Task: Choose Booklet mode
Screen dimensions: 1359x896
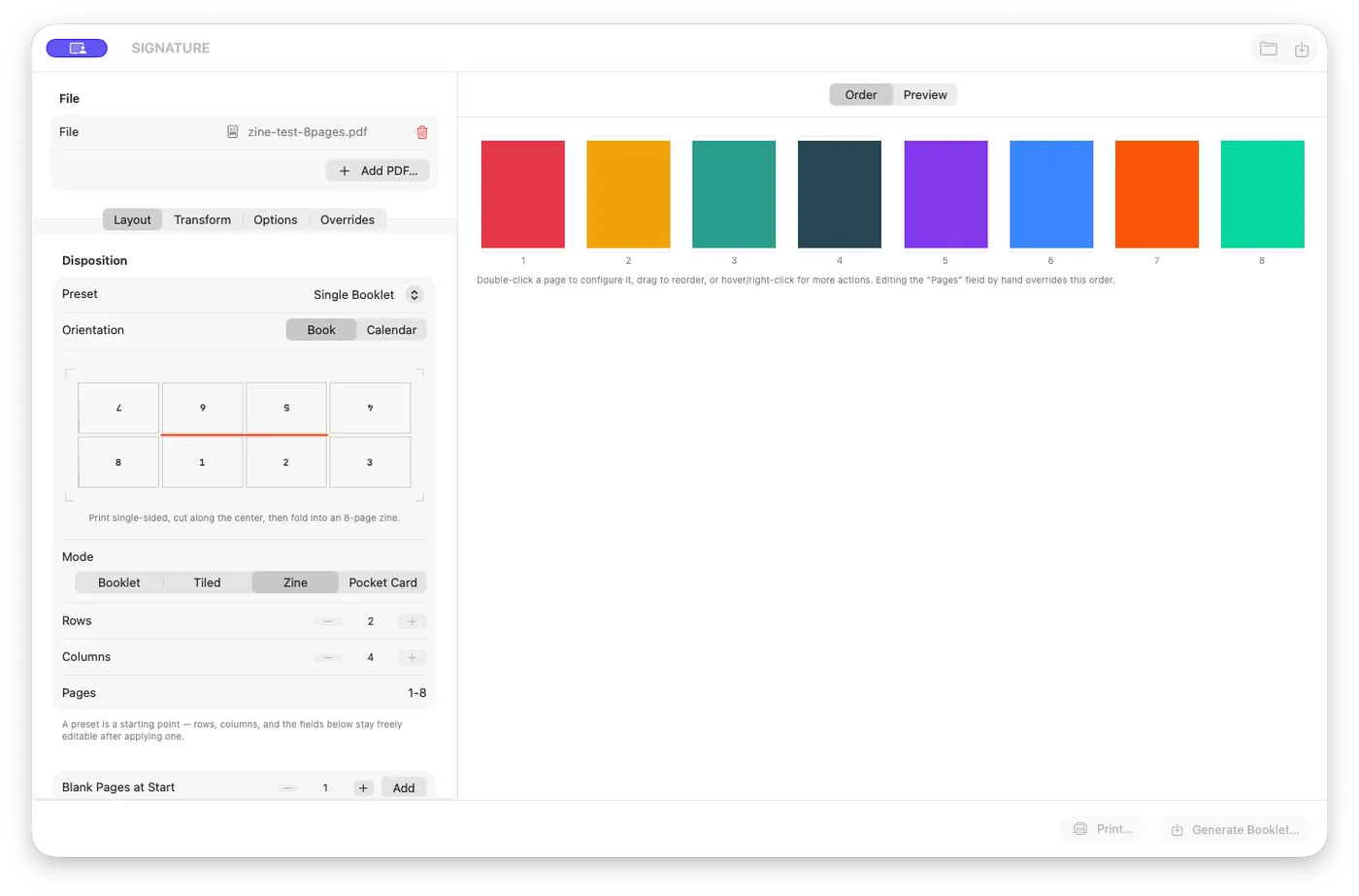Action: click(119, 582)
